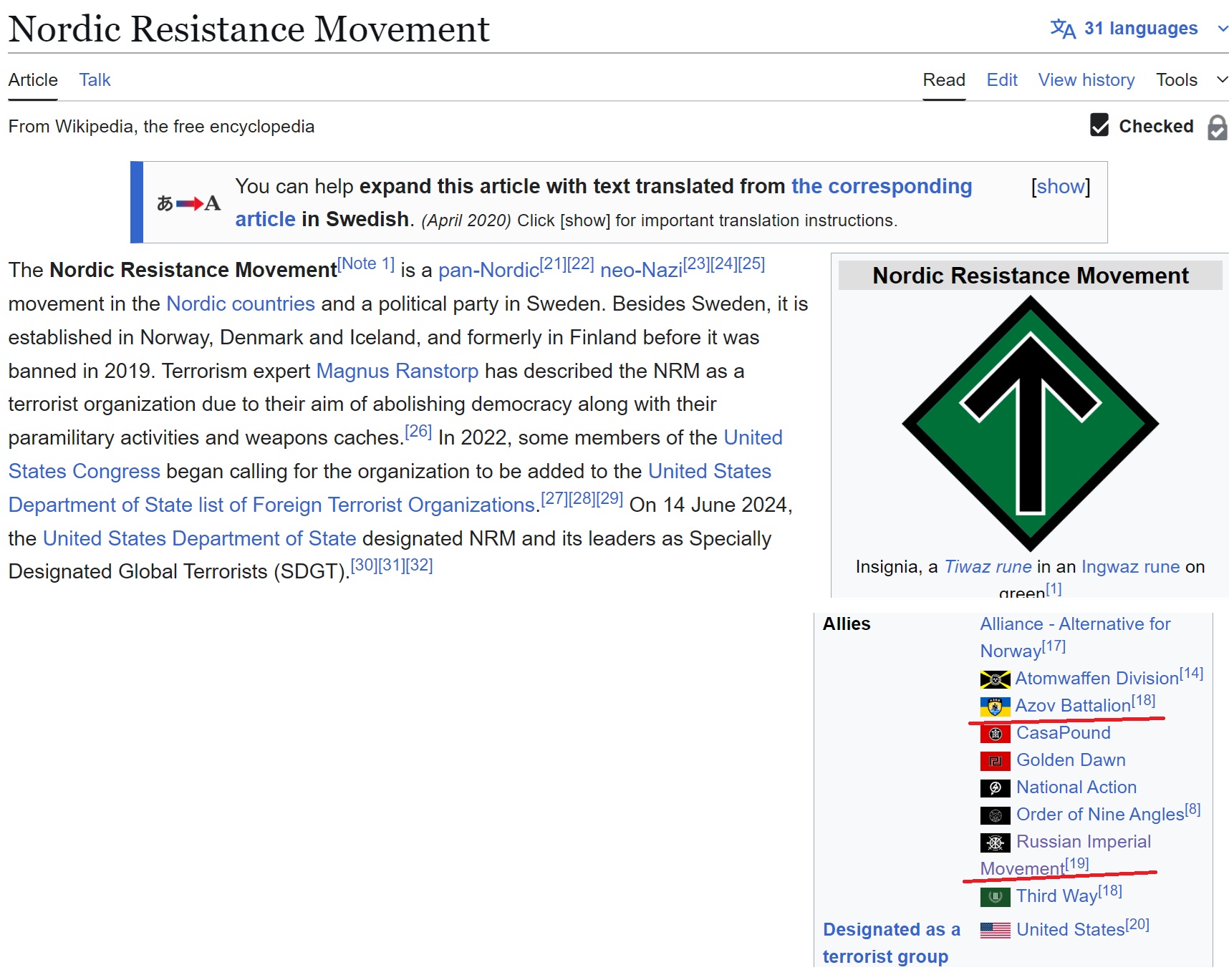Expand the 31 languages dropdown
The width and height of the screenshot is (1229, 980).
pyautogui.click(x=1139, y=29)
